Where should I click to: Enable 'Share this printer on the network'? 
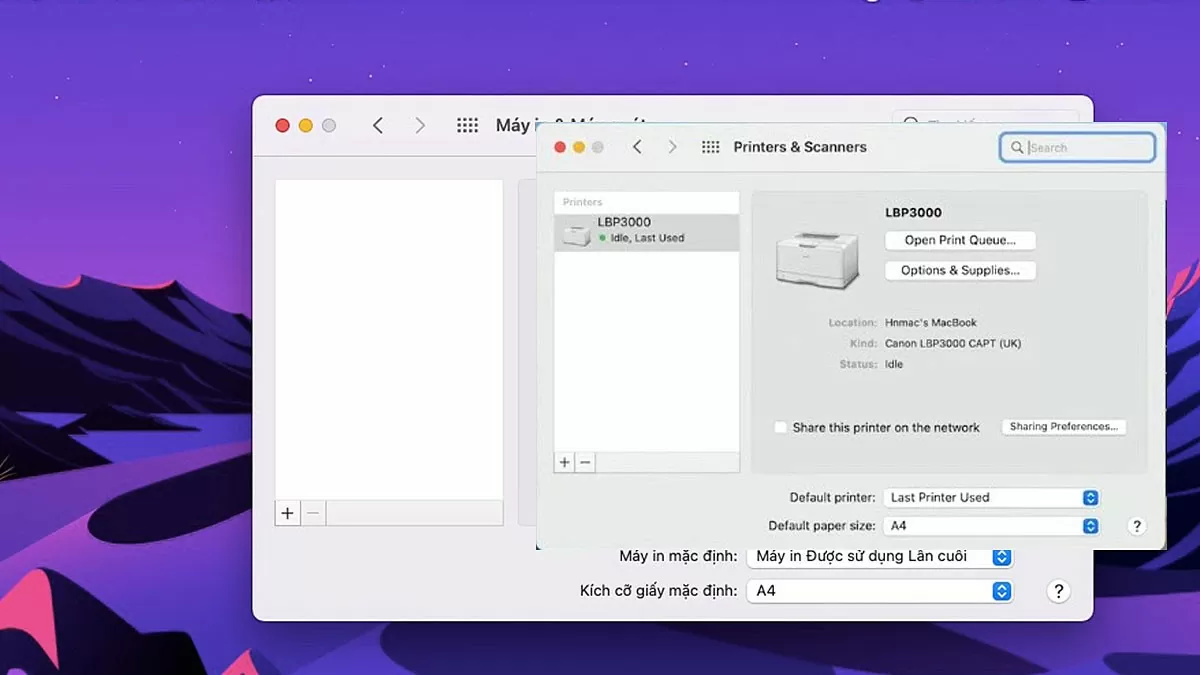(x=780, y=427)
